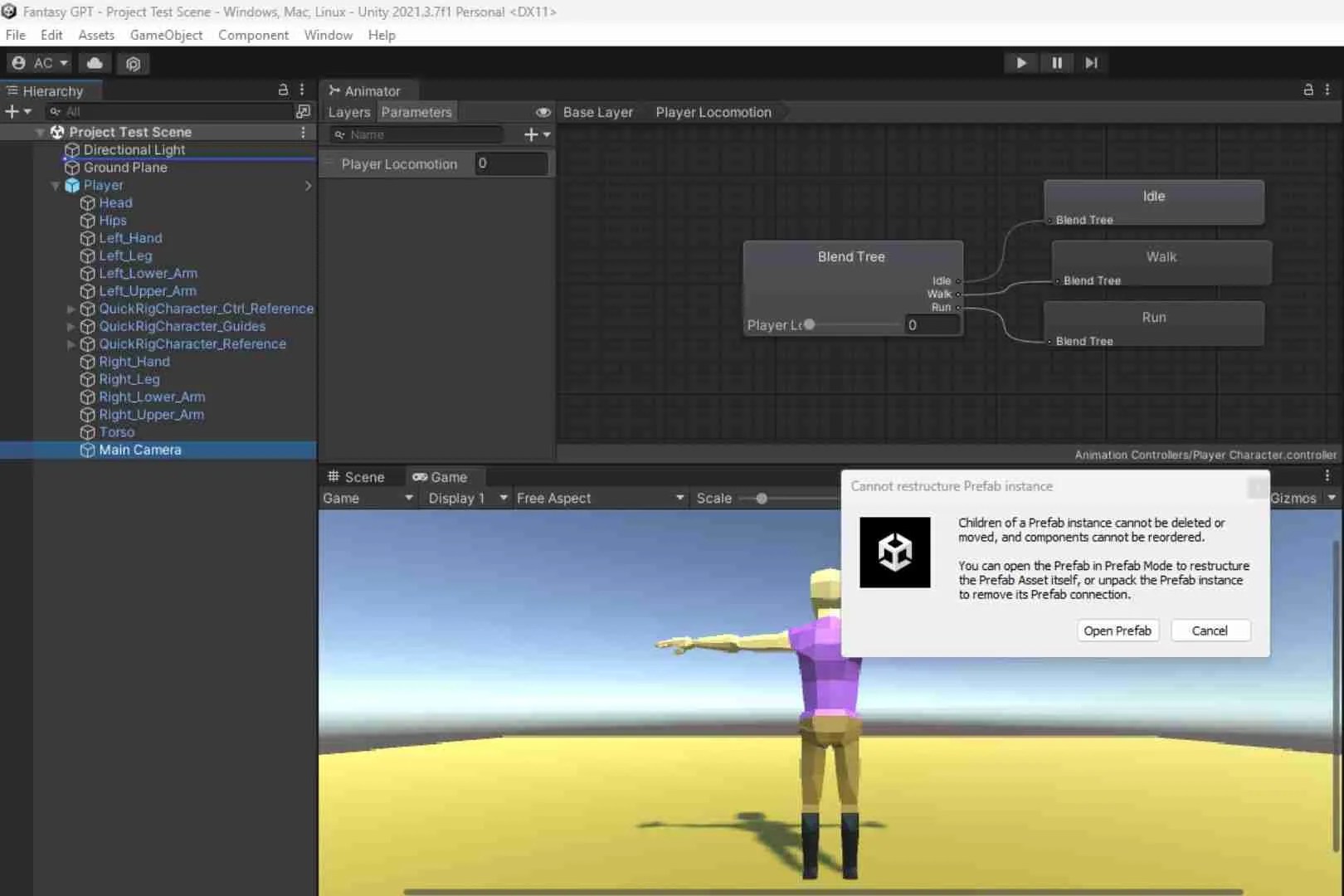
Task: Click the add parameter plus icon
Action: (x=530, y=134)
